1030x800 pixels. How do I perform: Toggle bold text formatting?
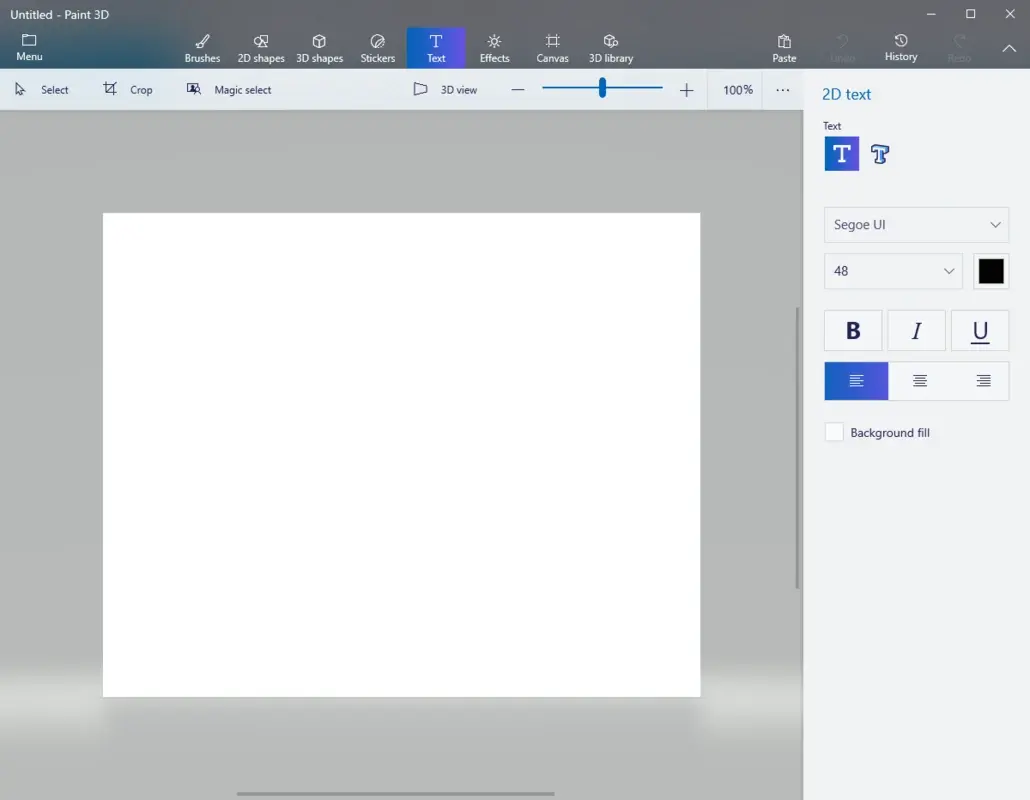point(853,330)
